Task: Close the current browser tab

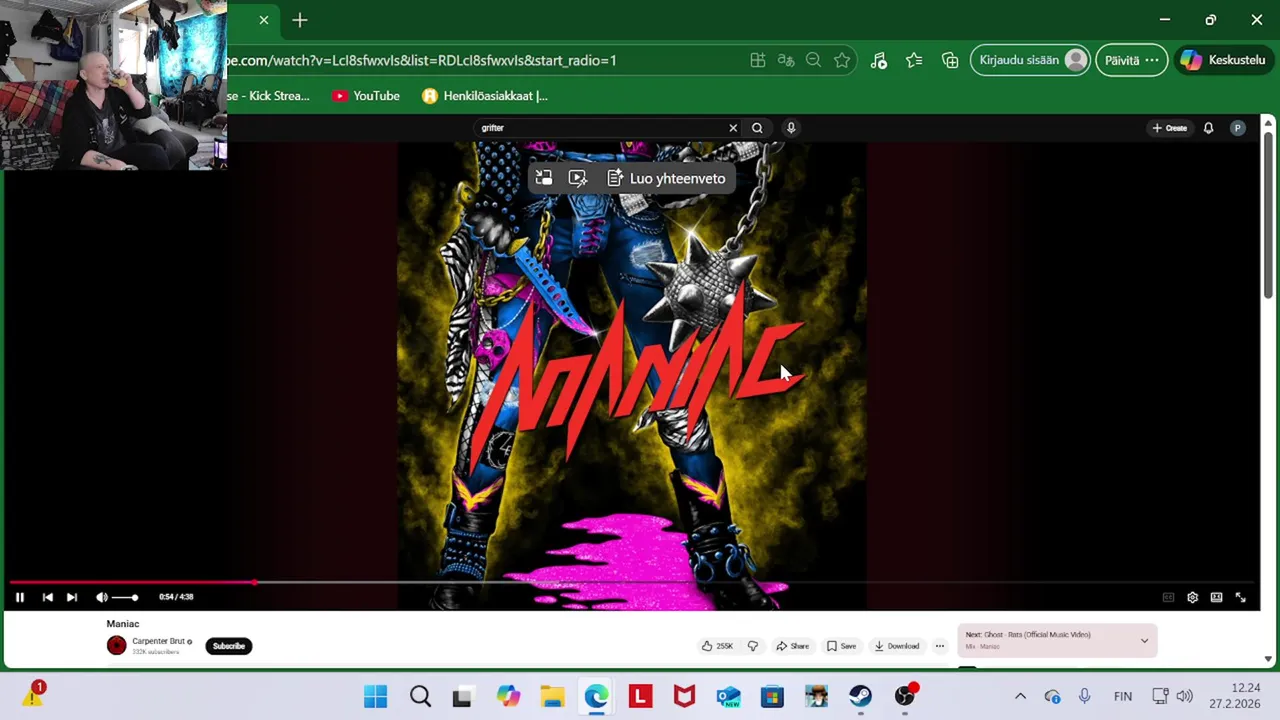Action: point(264,20)
